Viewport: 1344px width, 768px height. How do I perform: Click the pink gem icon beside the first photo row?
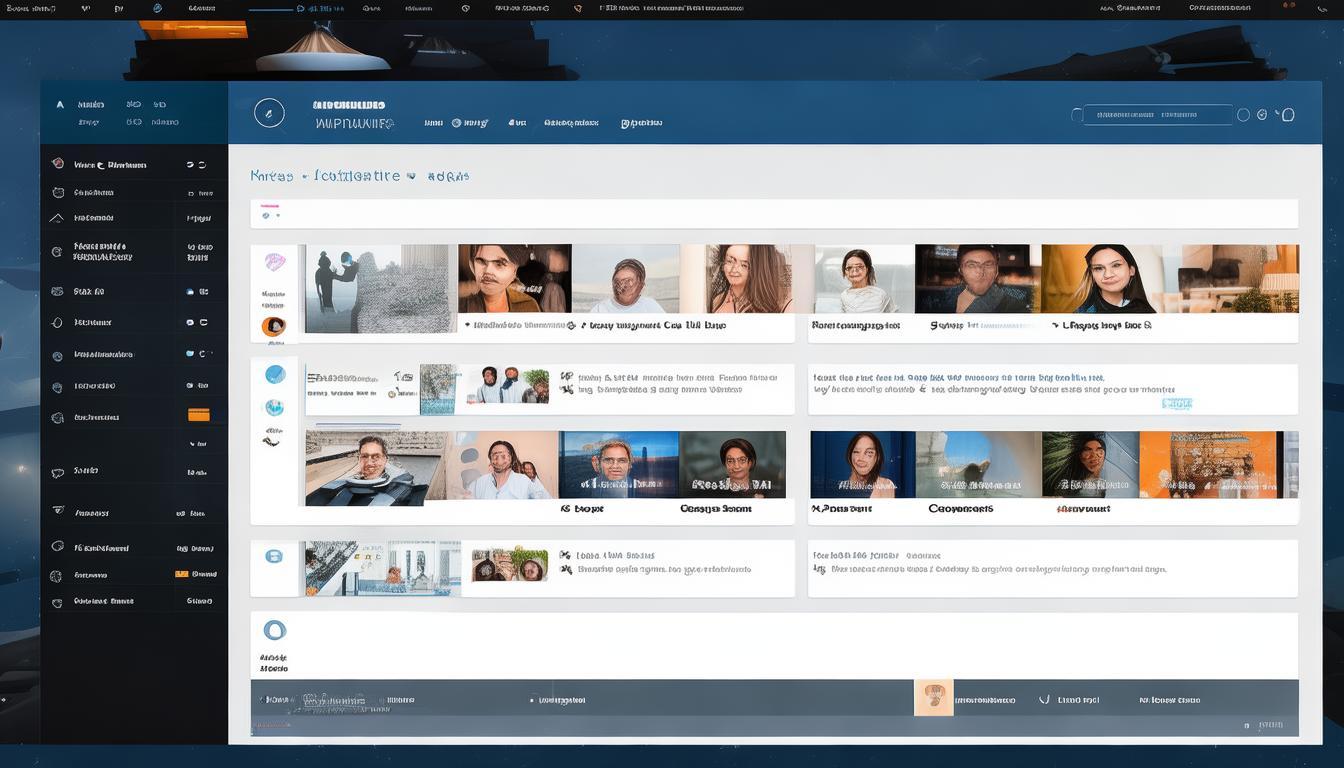click(274, 263)
